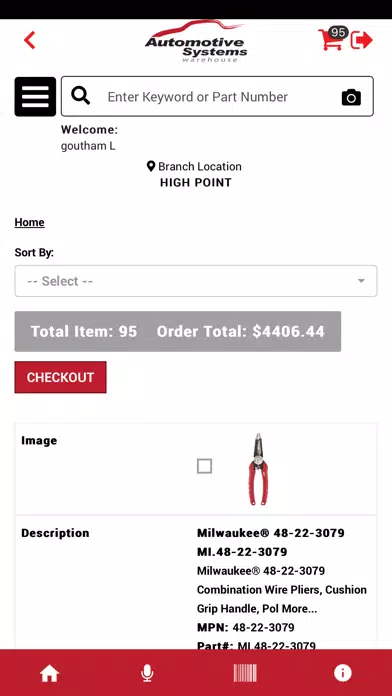This screenshot has height=696, width=392.
Task: Open the shopping cart with 95 items
Action: click(333, 39)
